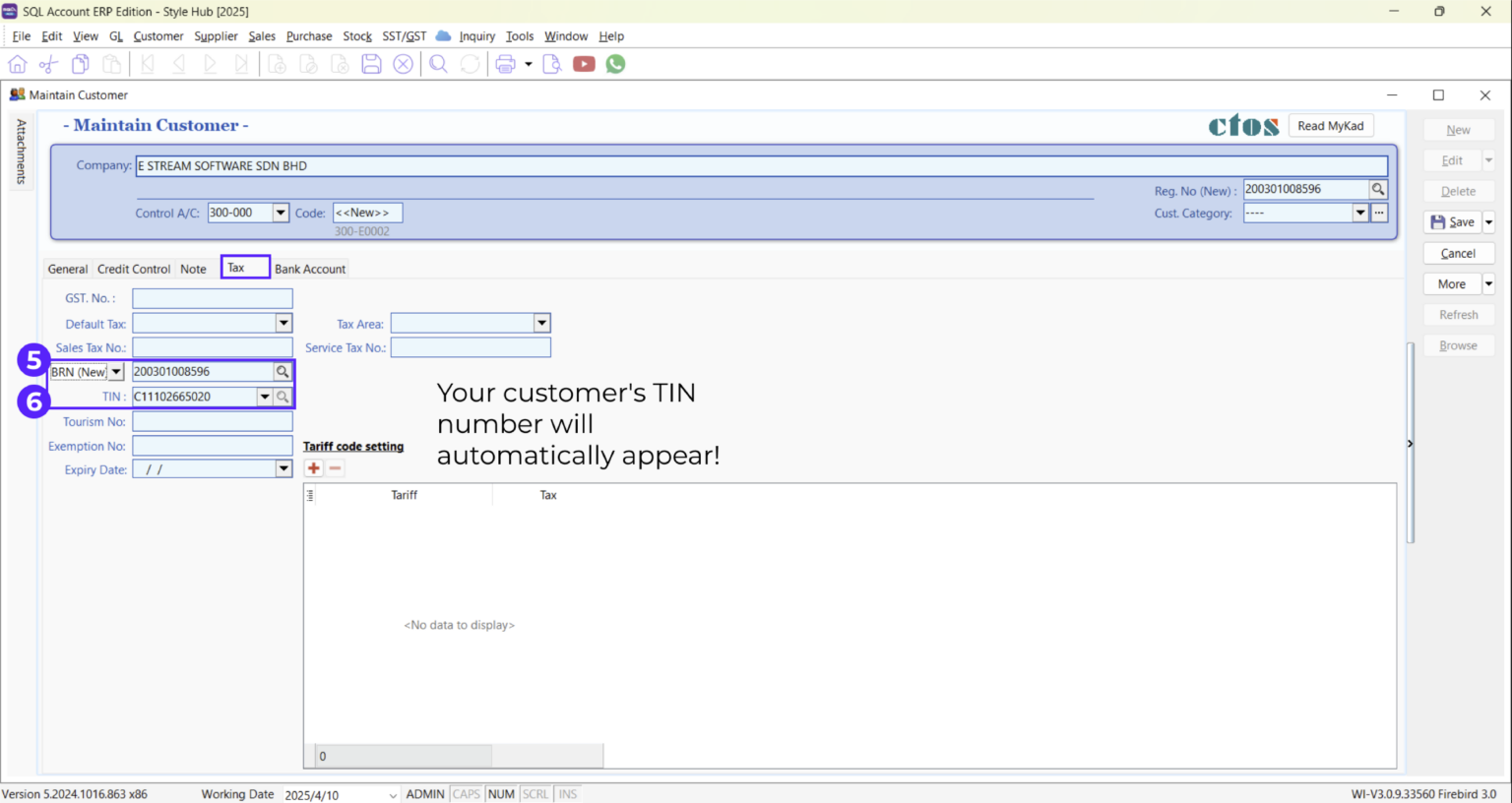Click the magnifier beside the BRN field
The height and width of the screenshot is (803, 1512).
point(283,371)
